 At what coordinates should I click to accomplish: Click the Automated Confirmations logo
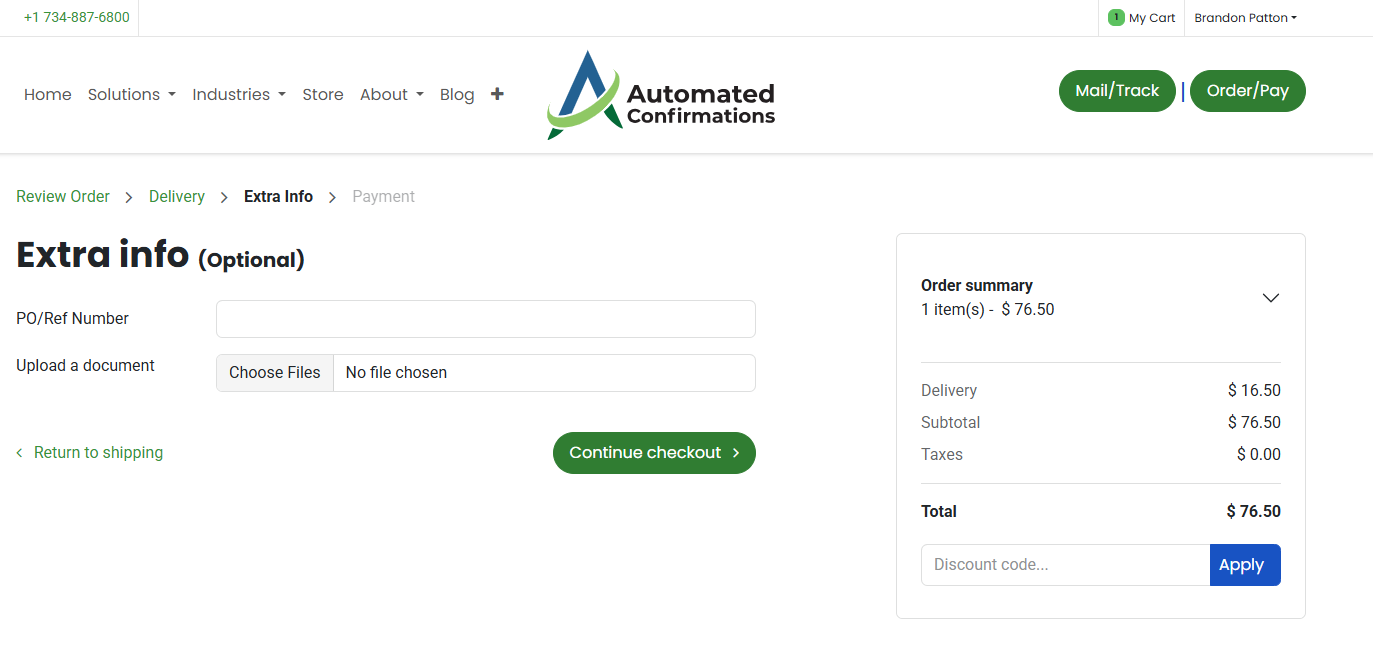coord(661,95)
